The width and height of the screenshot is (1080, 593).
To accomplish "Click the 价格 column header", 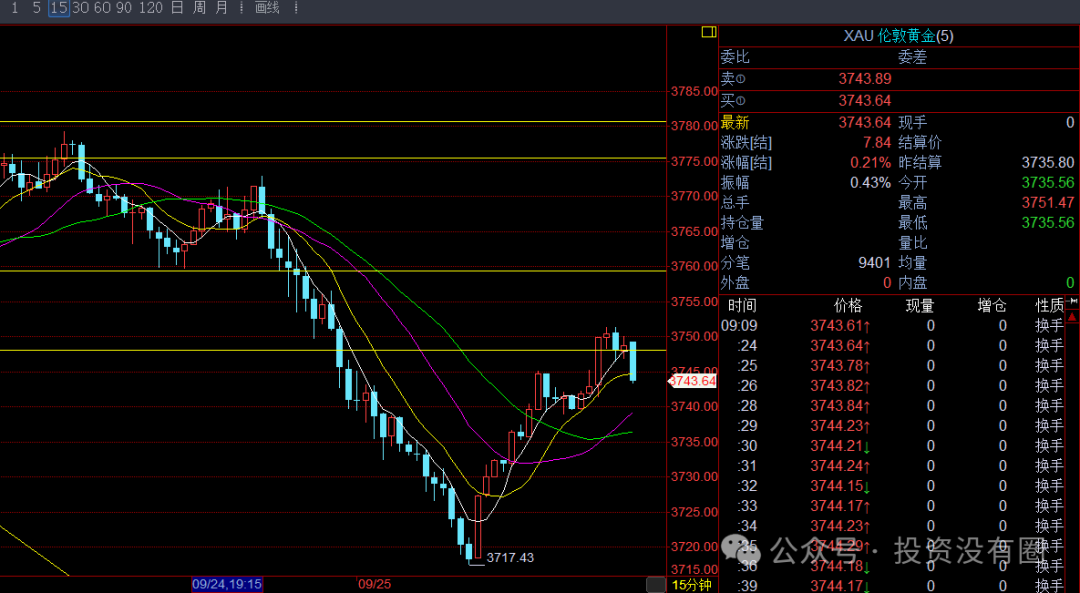I will [x=848, y=305].
